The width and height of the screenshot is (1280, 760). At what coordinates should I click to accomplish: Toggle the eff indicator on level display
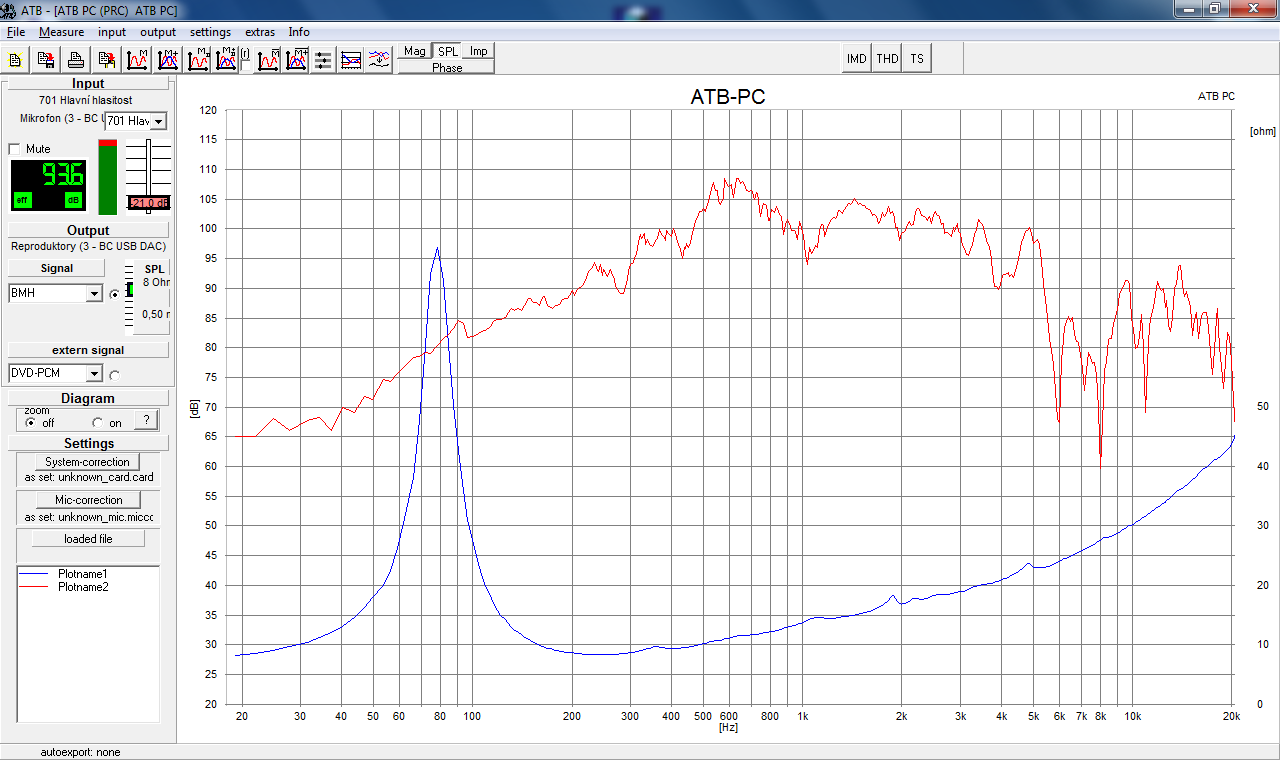tap(22, 200)
